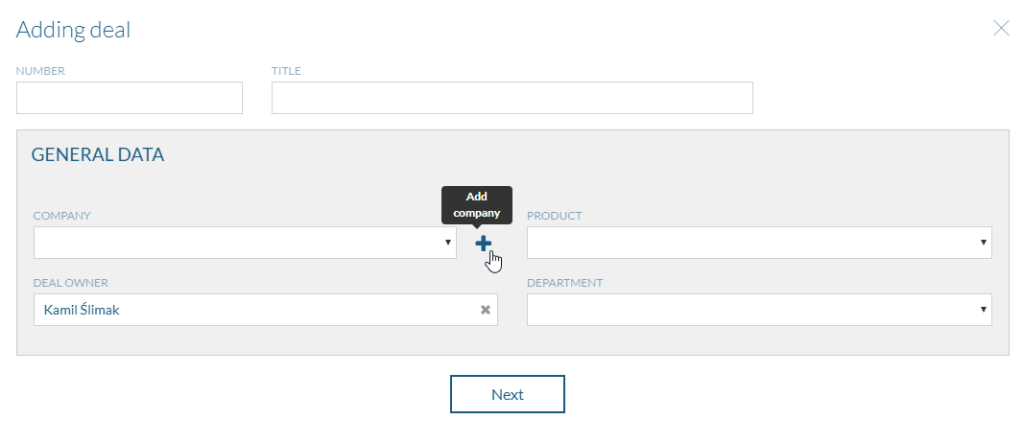Select the Kamil Ślimak deal owner text
The width and height of the screenshot is (1024, 443).
(82, 310)
